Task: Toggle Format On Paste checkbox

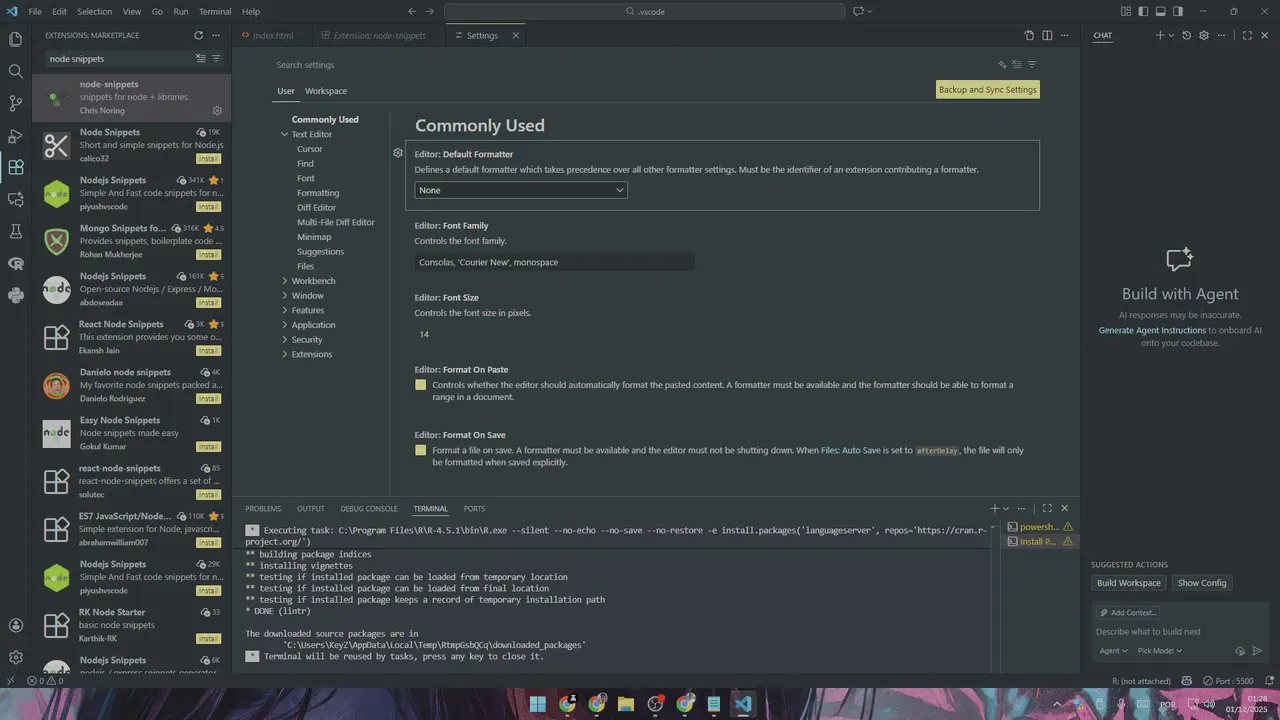Action: pos(421,385)
